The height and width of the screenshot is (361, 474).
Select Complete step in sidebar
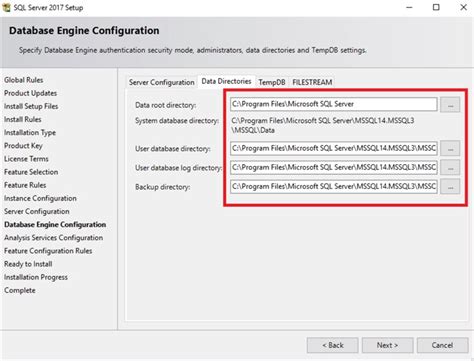click(20, 290)
